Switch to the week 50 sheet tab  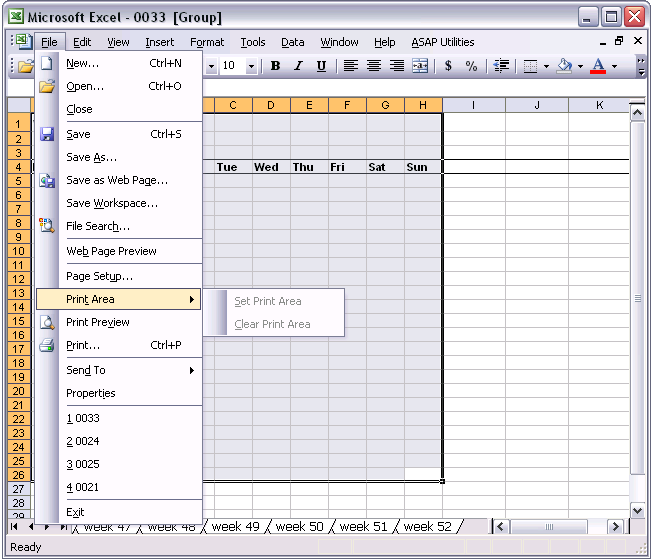(299, 527)
